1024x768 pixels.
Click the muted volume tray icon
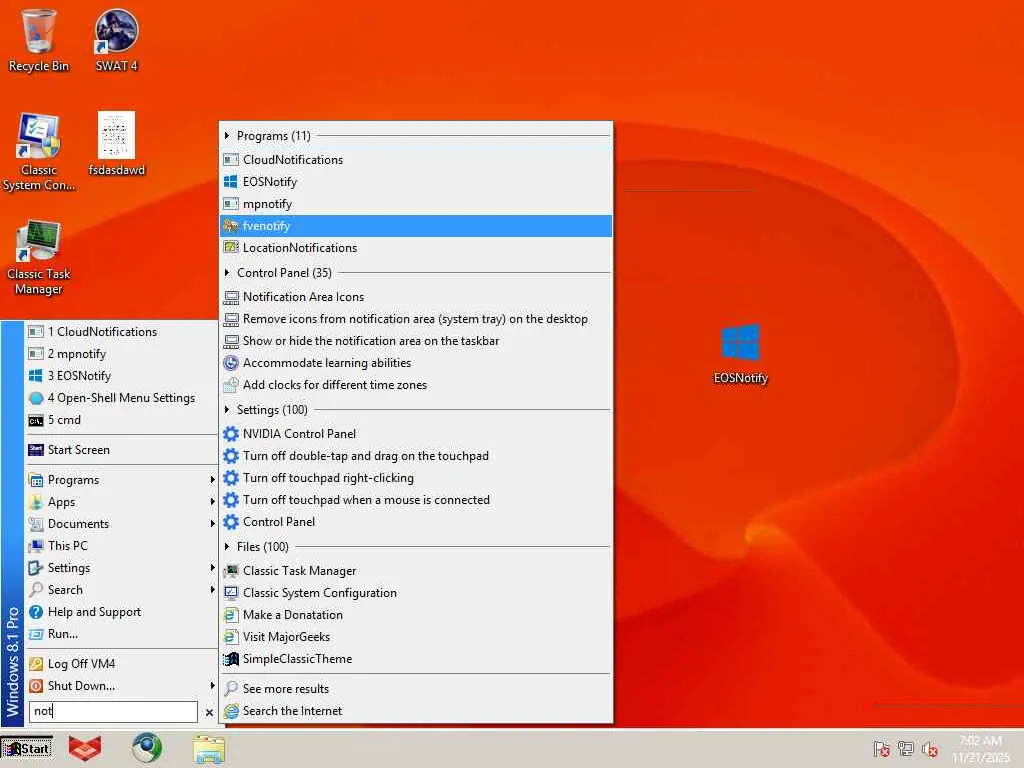coord(929,749)
